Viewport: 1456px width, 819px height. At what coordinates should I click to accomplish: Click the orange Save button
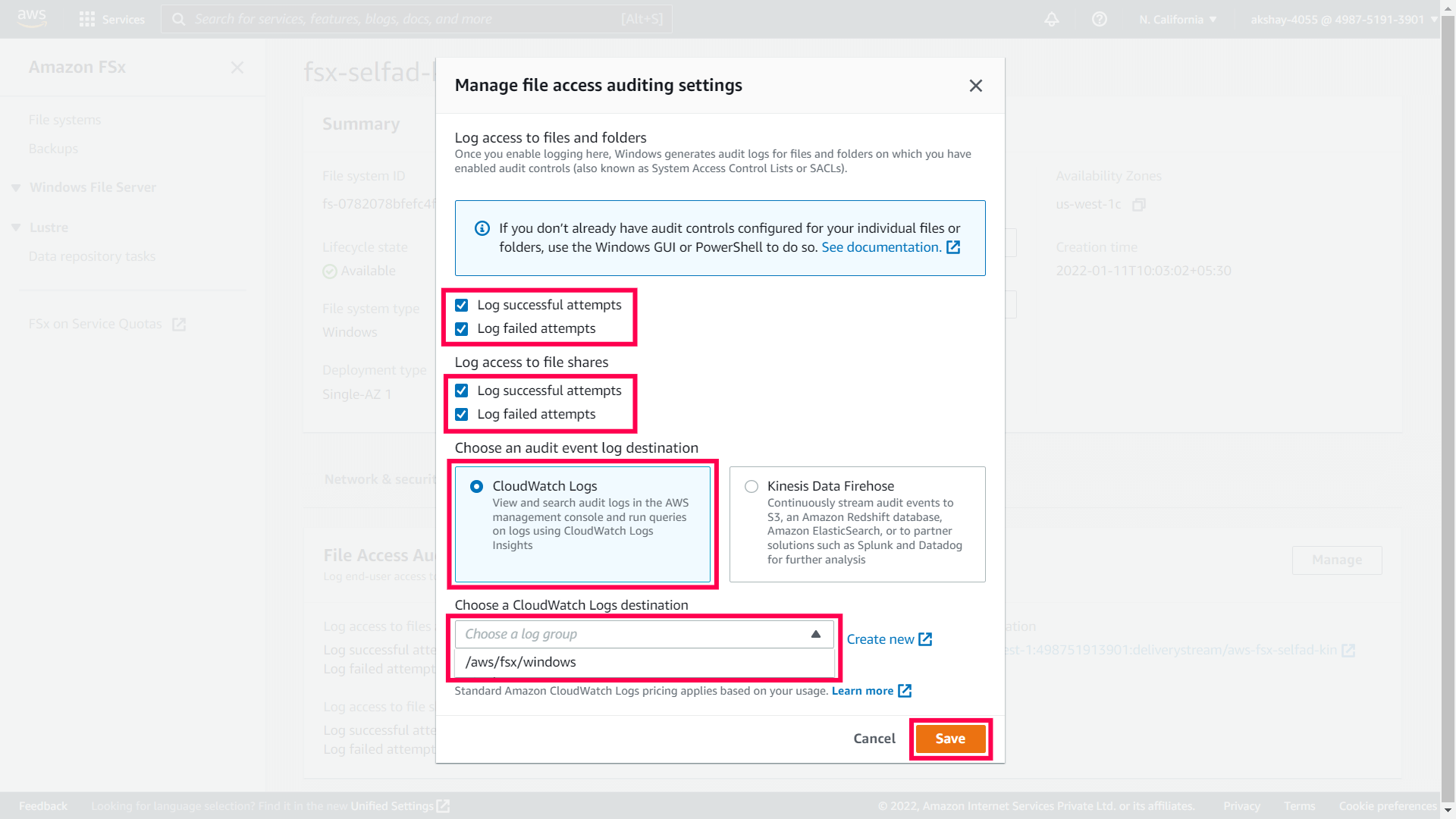click(x=949, y=739)
